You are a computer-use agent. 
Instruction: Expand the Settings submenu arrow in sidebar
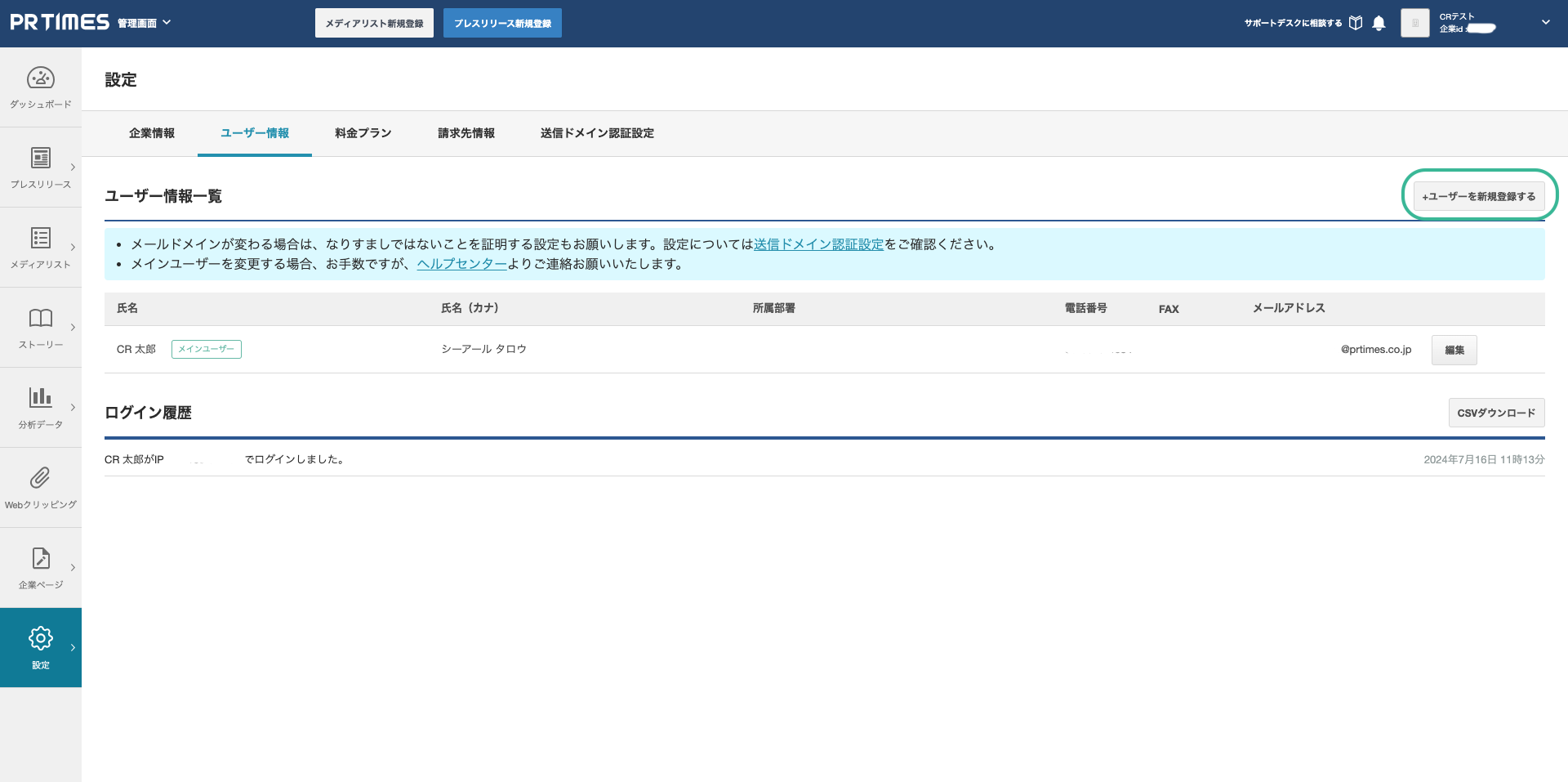[73, 648]
